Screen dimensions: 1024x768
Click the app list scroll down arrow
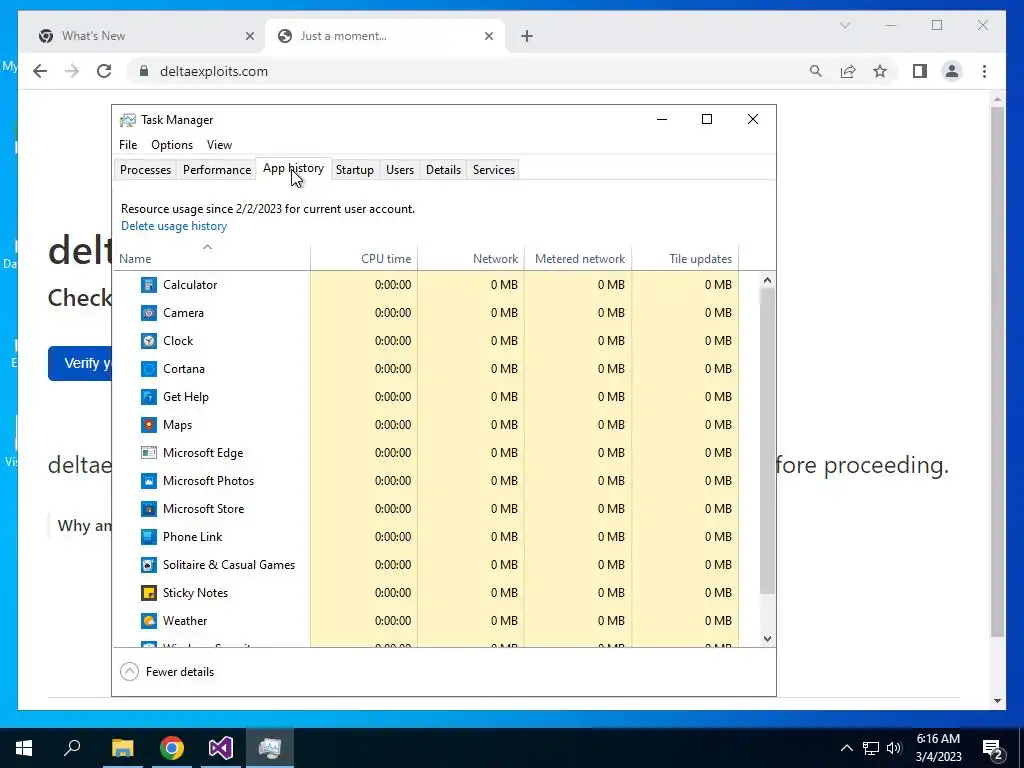[x=767, y=639]
